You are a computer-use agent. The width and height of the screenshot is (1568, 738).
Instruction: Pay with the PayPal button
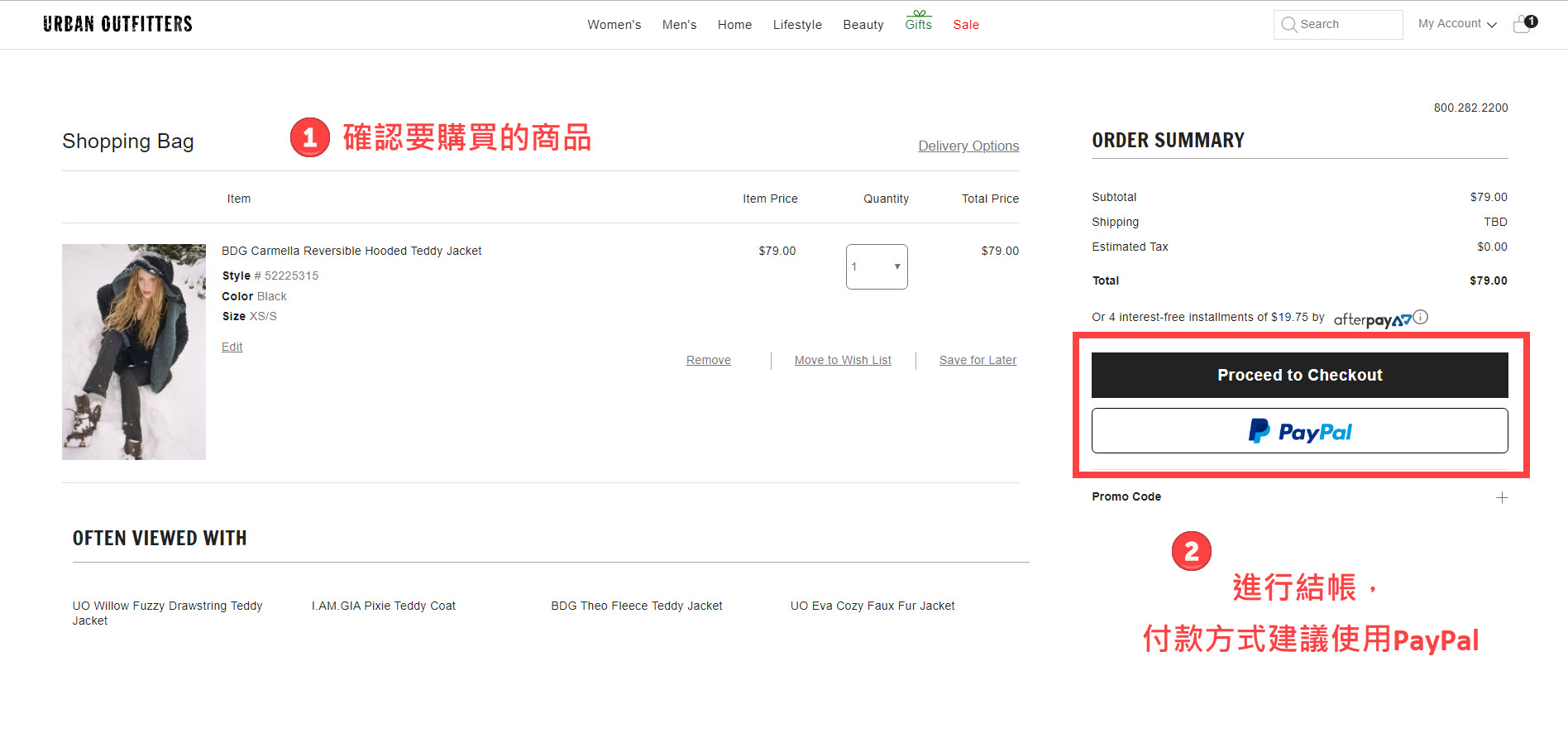click(x=1299, y=431)
